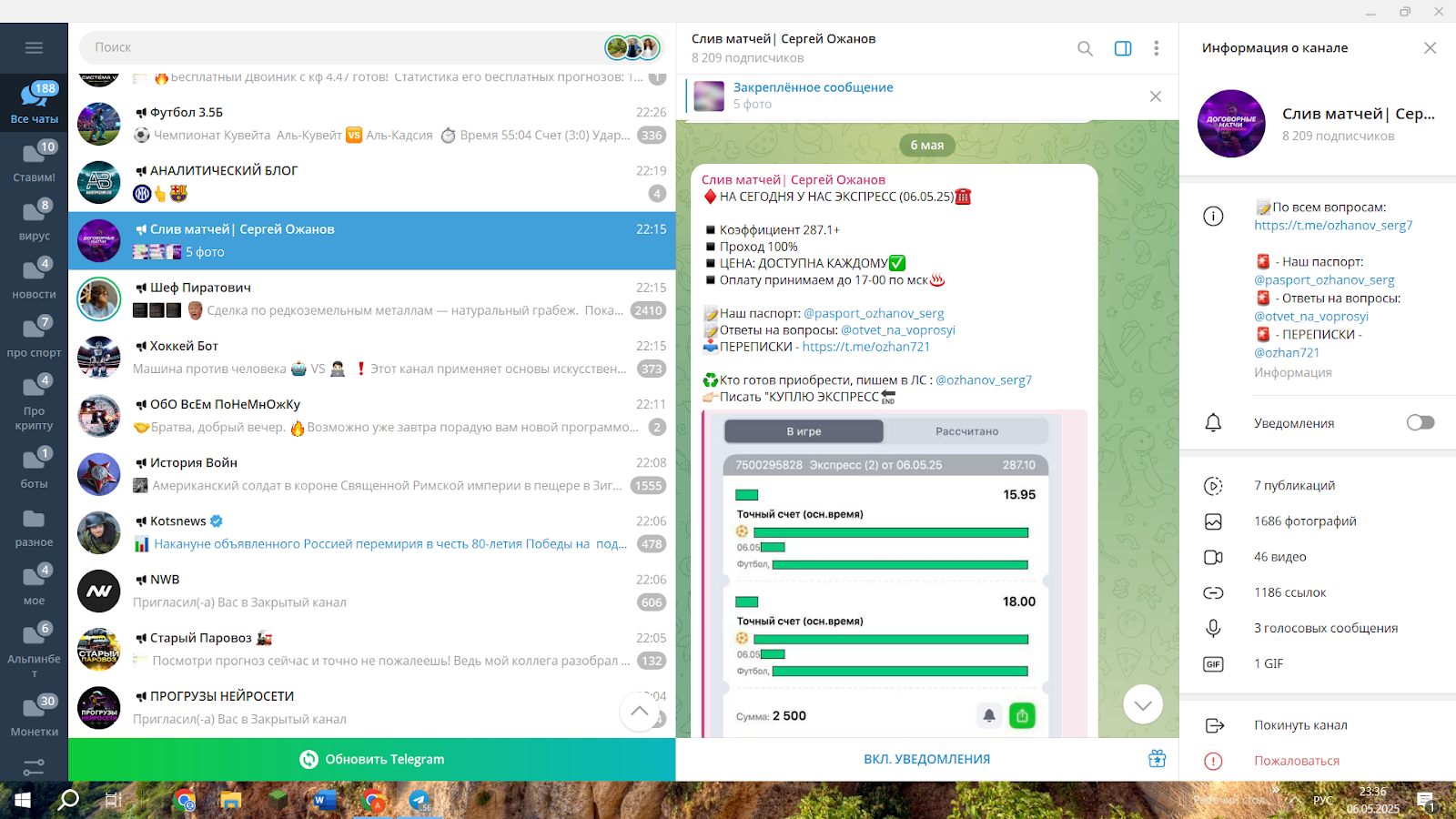1456x819 pixels.
Task: Open the gift icon in bottom bar
Action: click(1157, 759)
